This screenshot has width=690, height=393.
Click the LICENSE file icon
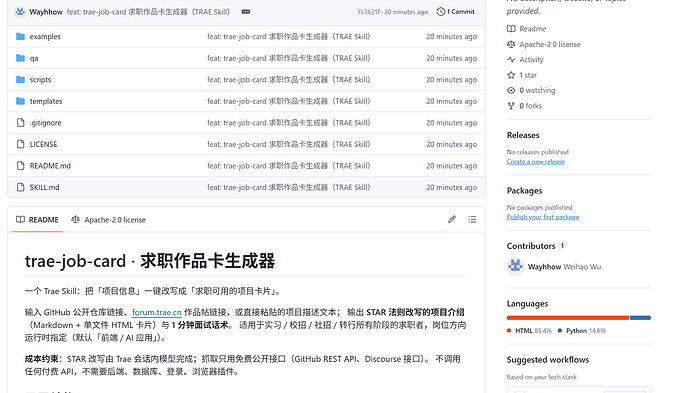pyautogui.click(x=20, y=144)
